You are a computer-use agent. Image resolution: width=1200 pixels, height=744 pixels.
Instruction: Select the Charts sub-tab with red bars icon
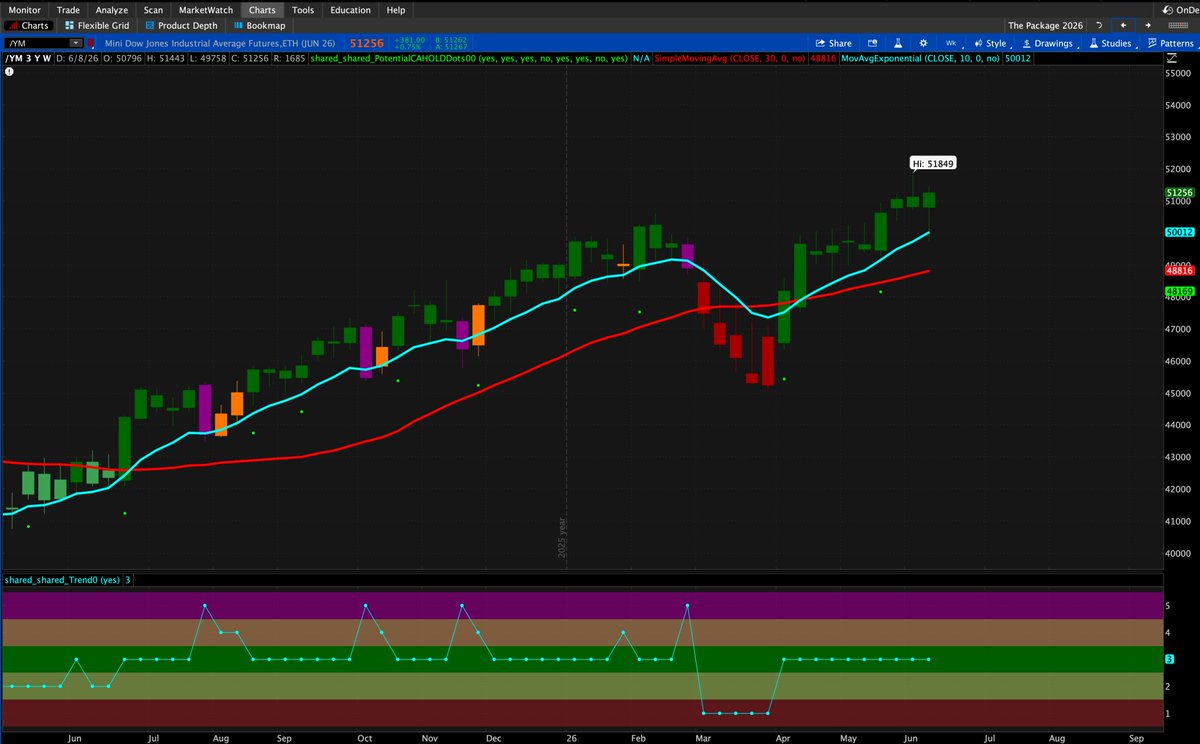pos(28,26)
